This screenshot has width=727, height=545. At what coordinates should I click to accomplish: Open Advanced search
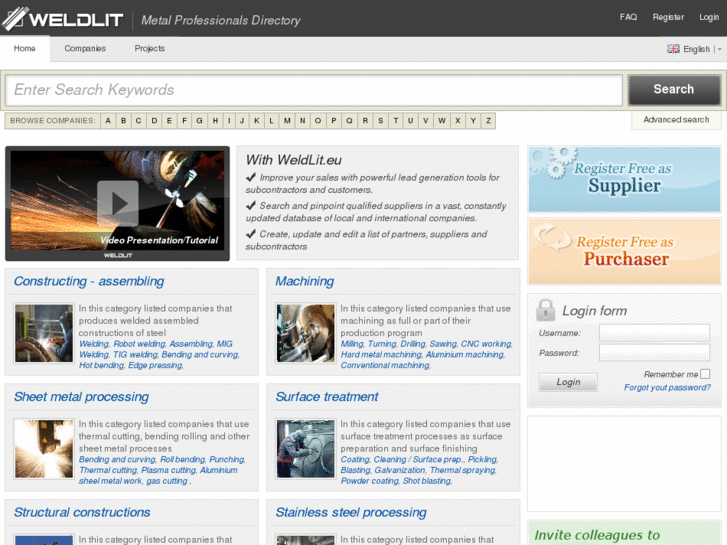tap(676, 120)
